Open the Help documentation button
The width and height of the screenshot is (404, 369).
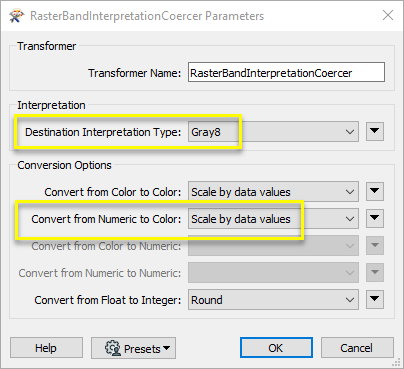coord(46,348)
